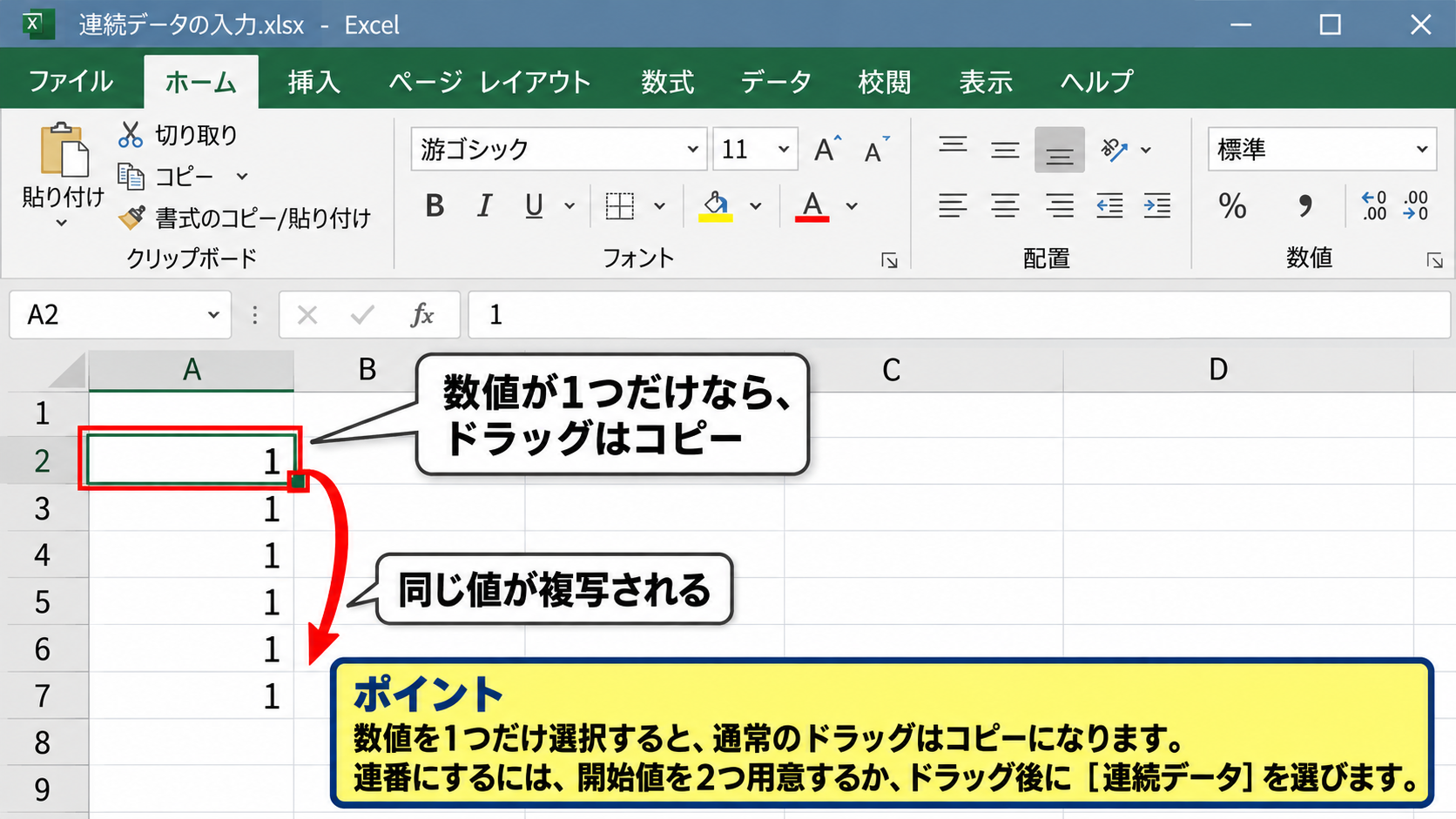Click decrease decimal places icon
This screenshot has width=1456, height=819.
pyautogui.click(x=1416, y=206)
